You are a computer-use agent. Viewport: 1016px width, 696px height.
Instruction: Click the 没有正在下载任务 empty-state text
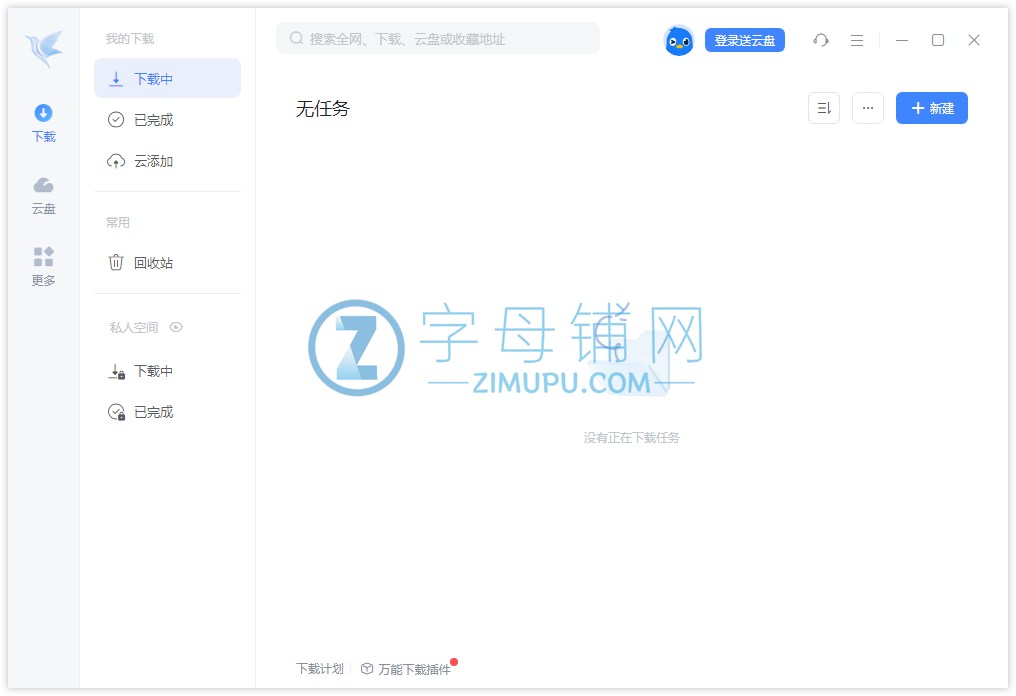pos(632,438)
